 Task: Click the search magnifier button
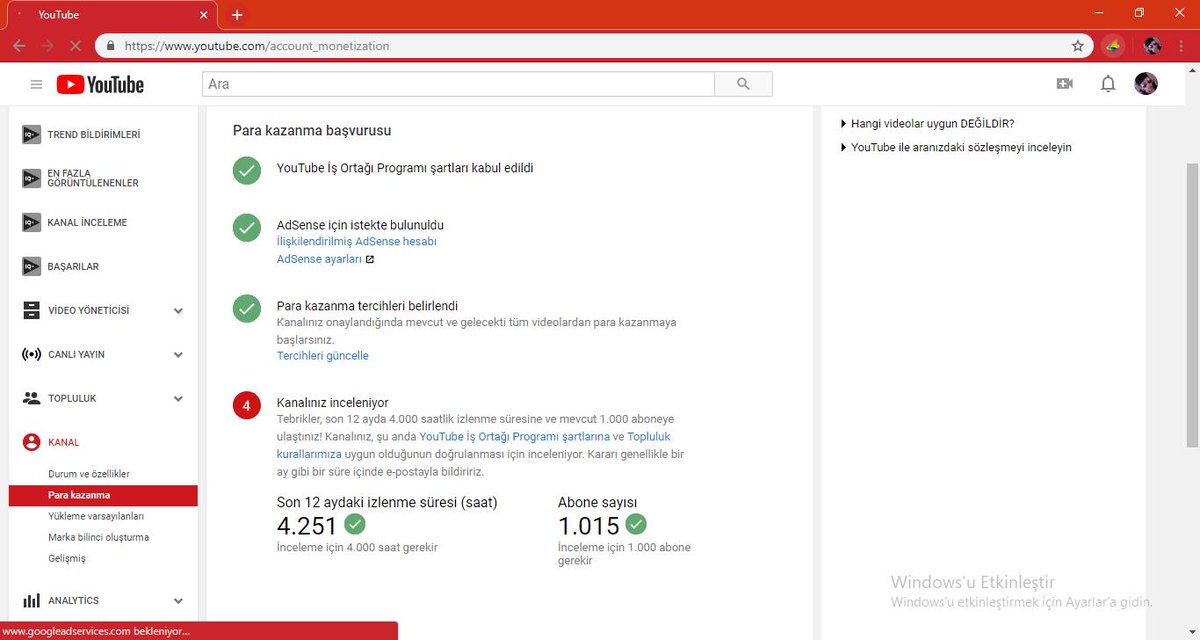743,84
